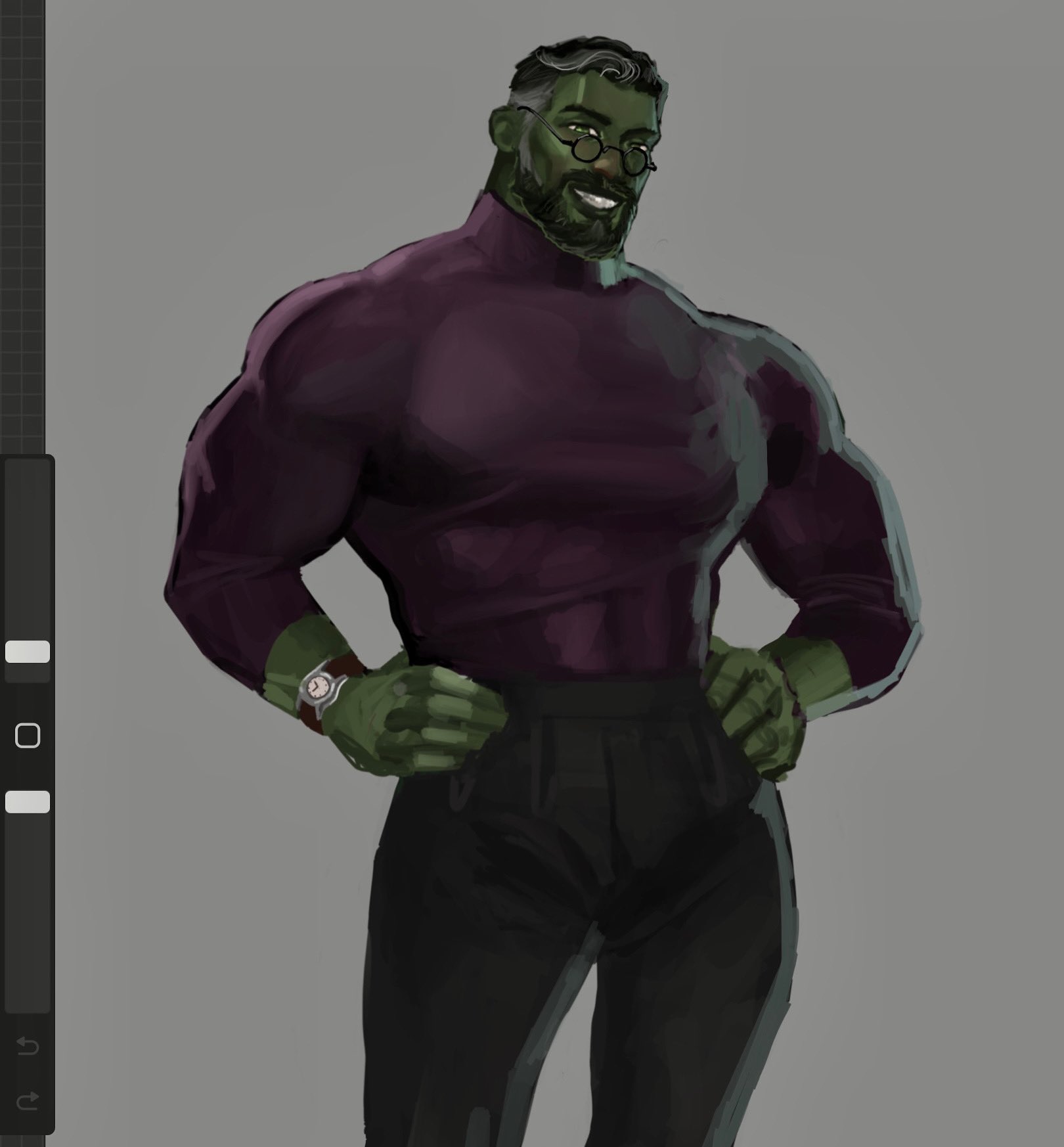Tap the redo arrow icon
This screenshot has height=1147, width=1064.
pyautogui.click(x=28, y=1100)
